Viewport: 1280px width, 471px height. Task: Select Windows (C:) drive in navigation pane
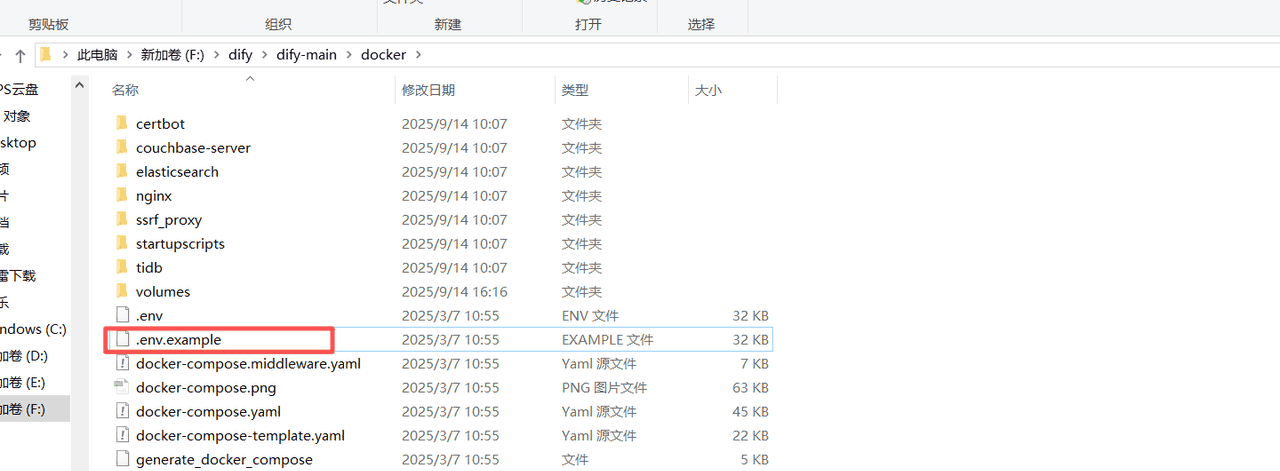click(33, 329)
